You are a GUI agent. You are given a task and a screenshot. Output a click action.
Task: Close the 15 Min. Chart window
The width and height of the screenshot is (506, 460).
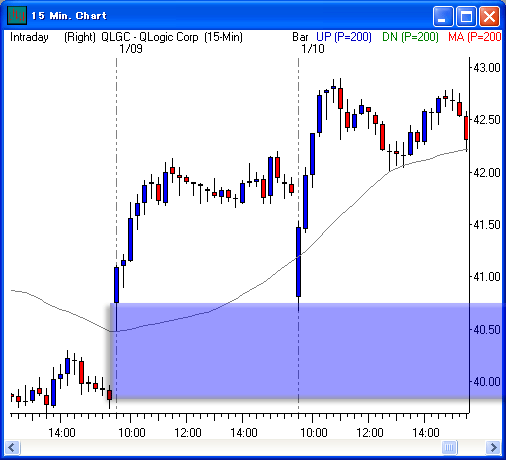(489, 16)
